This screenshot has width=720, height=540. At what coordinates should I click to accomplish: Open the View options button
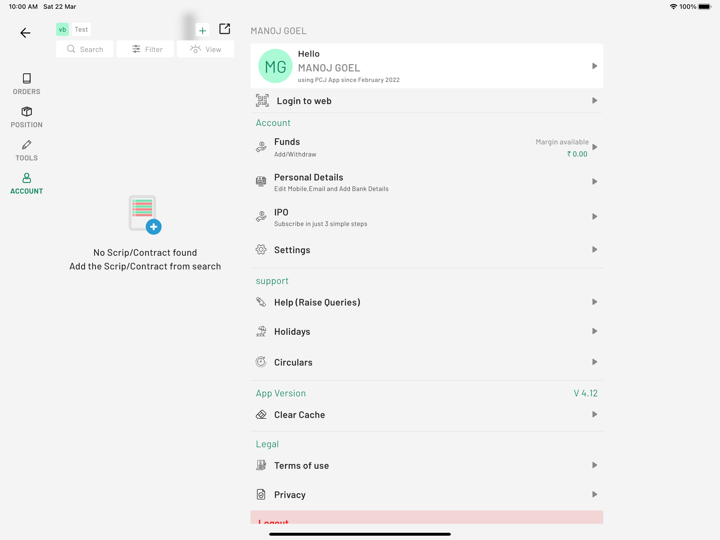tap(205, 49)
